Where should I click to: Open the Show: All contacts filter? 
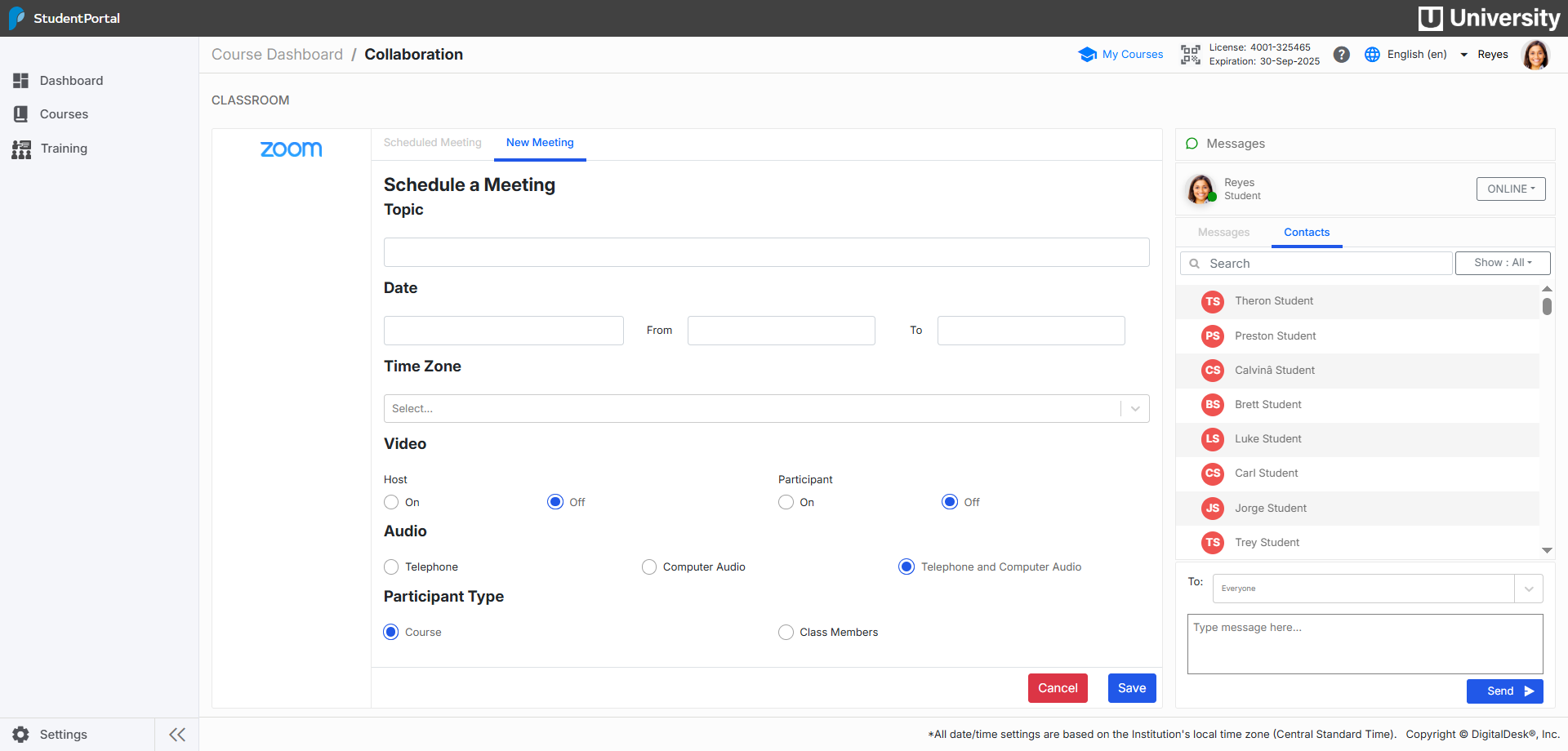pyautogui.click(x=1502, y=263)
